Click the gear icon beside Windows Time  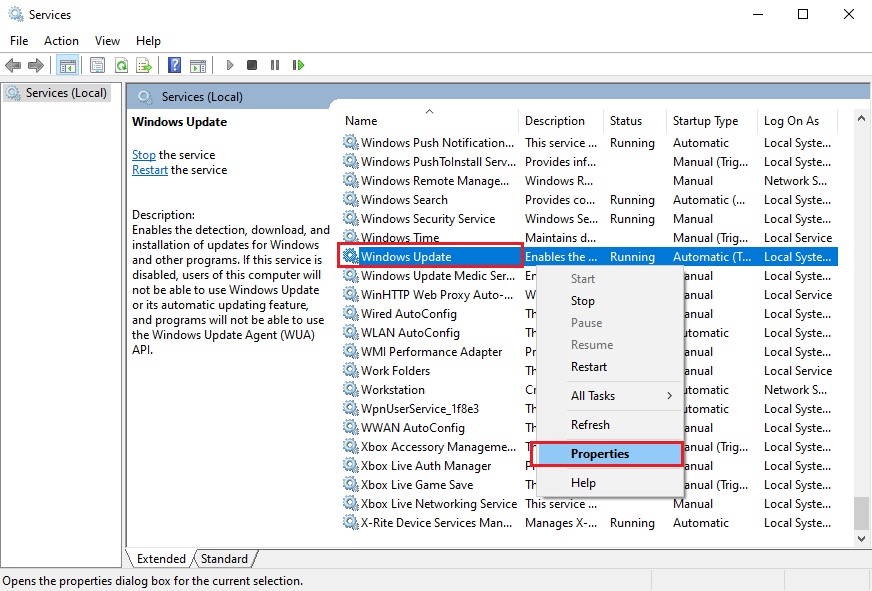coord(350,237)
